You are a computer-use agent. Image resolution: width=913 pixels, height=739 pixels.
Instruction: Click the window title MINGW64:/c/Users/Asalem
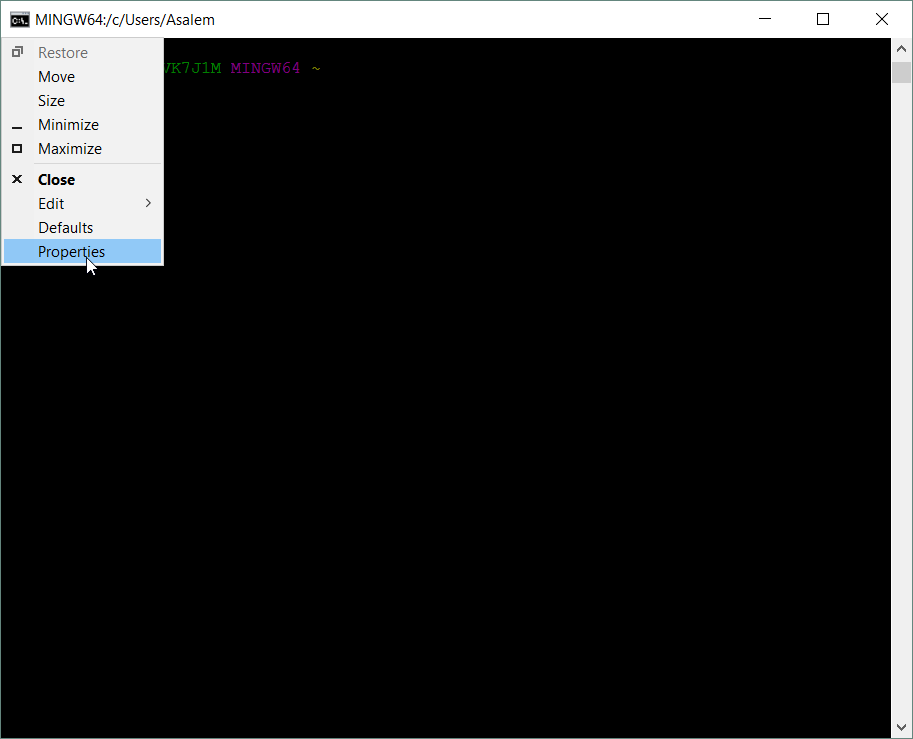[125, 20]
